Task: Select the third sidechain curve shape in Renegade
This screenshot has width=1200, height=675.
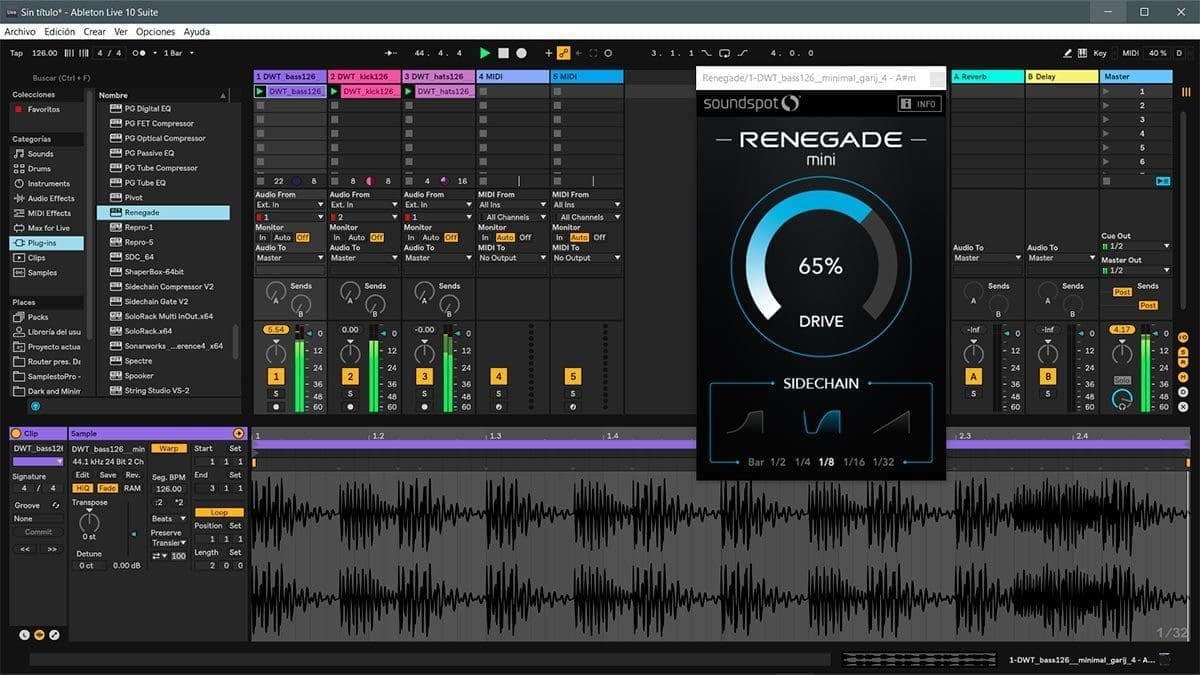Action: point(892,423)
